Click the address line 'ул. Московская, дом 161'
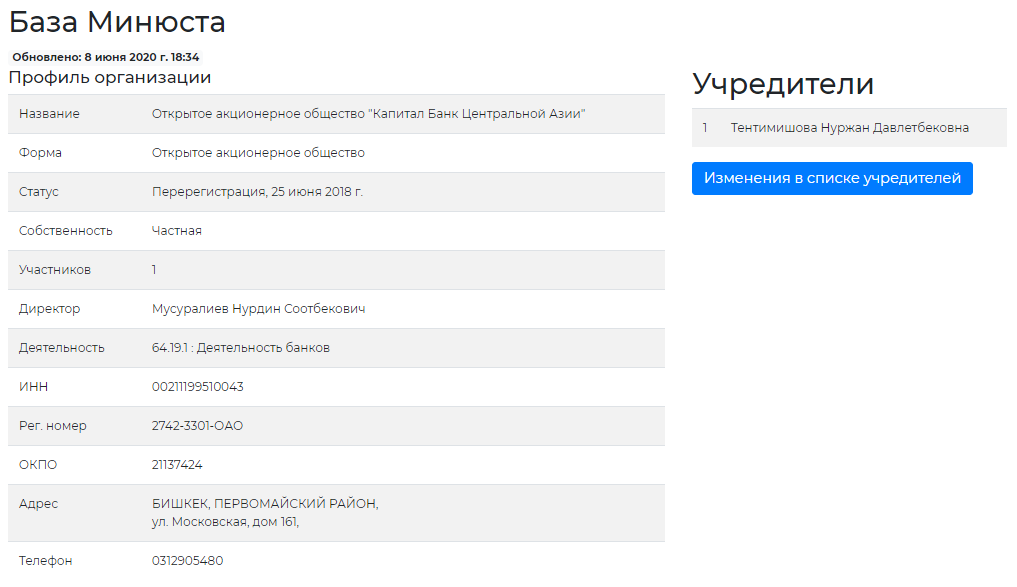This screenshot has width=1017, height=587. point(225,521)
